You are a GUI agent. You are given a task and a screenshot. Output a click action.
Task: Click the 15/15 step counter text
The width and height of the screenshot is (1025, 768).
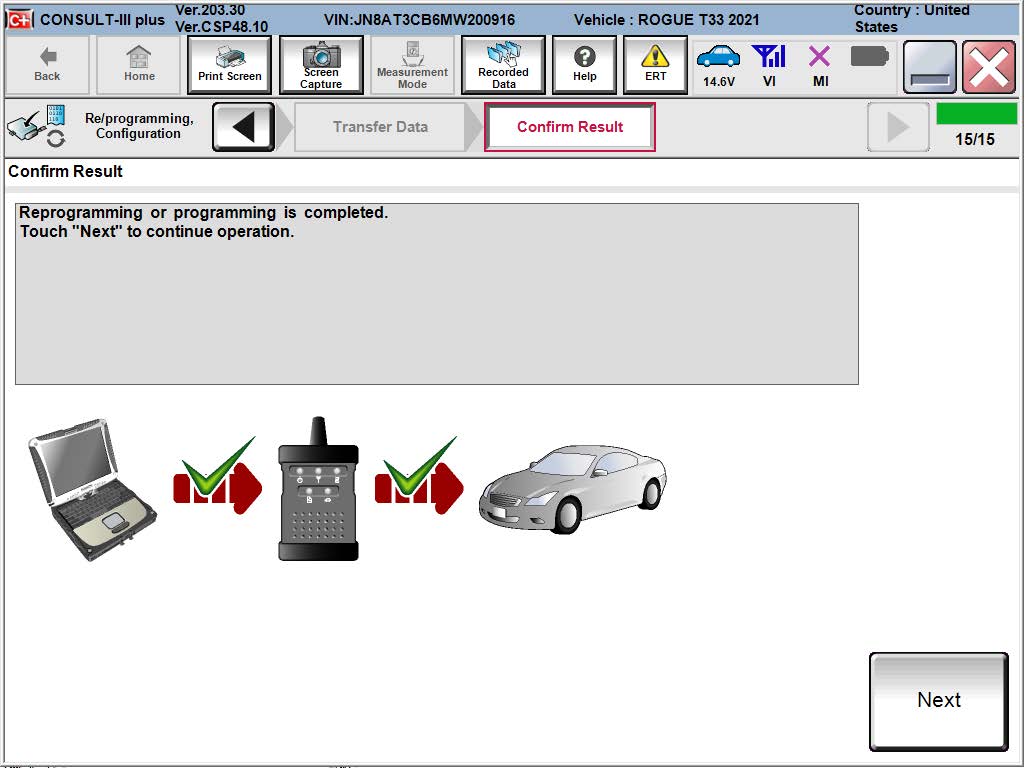pos(975,139)
